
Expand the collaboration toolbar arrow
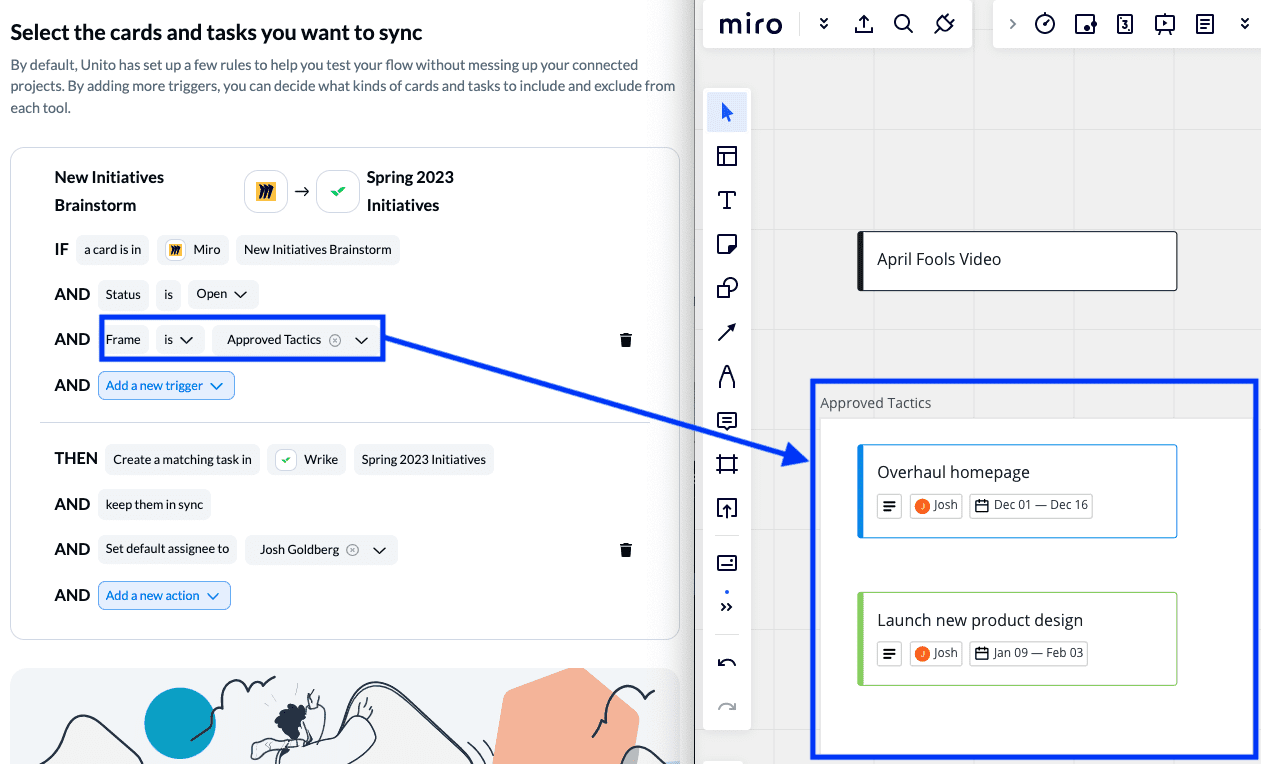click(x=1012, y=24)
